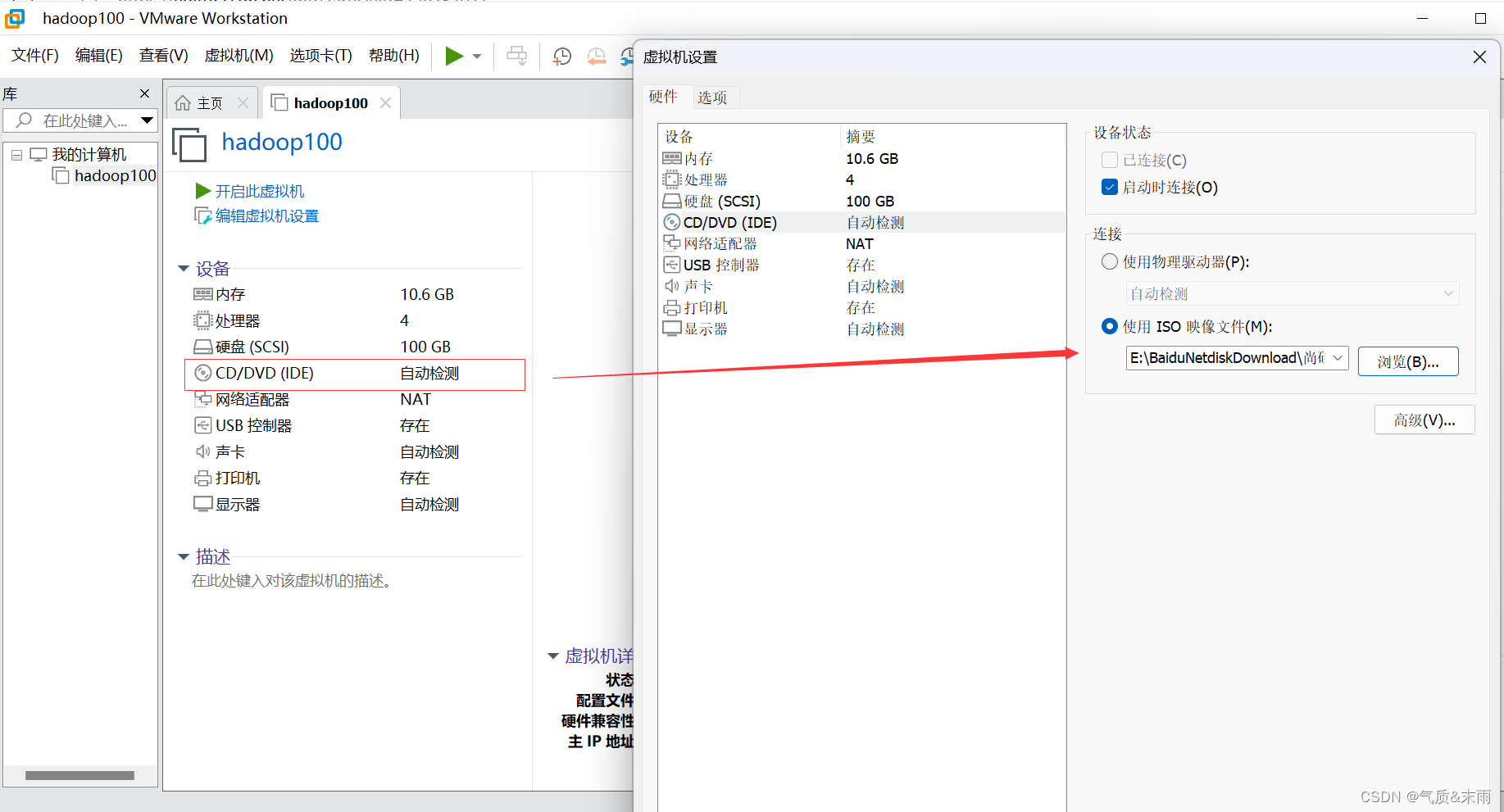Screen dimensions: 1504x812
Task: Select 显示器 row icon in settings dialog
Action: click(672, 329)
